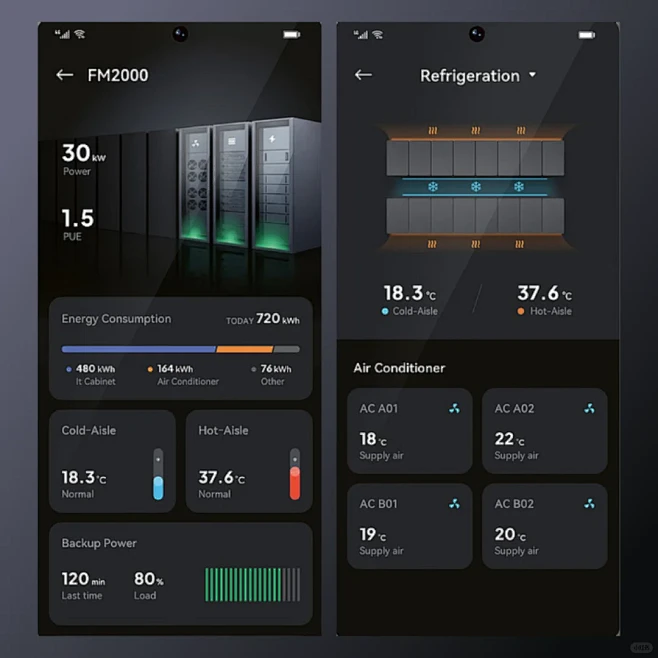Select the middle snowflake cold-aisle icon
Screen dimensions: 658x658
tap(475, 186)
